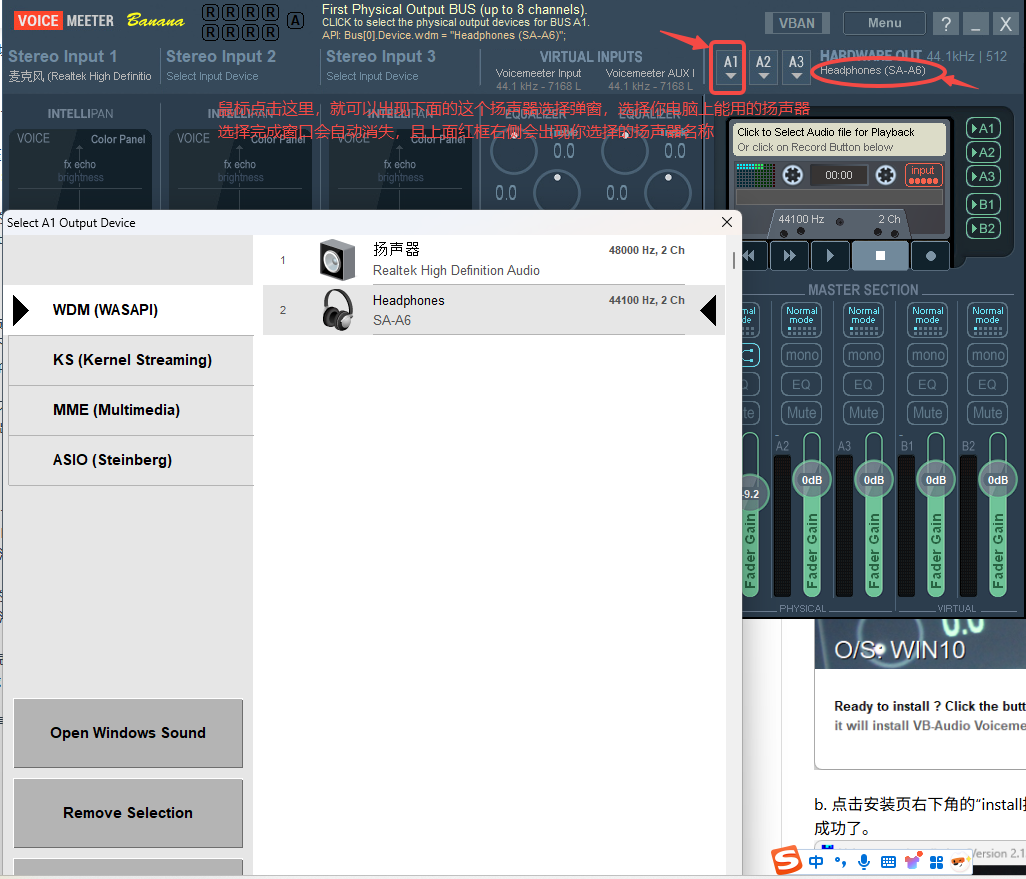Toggle recorder routing to bus A2
This screenshot has height=879, width=1026.
pyautogui.click(x=983, y=152)
